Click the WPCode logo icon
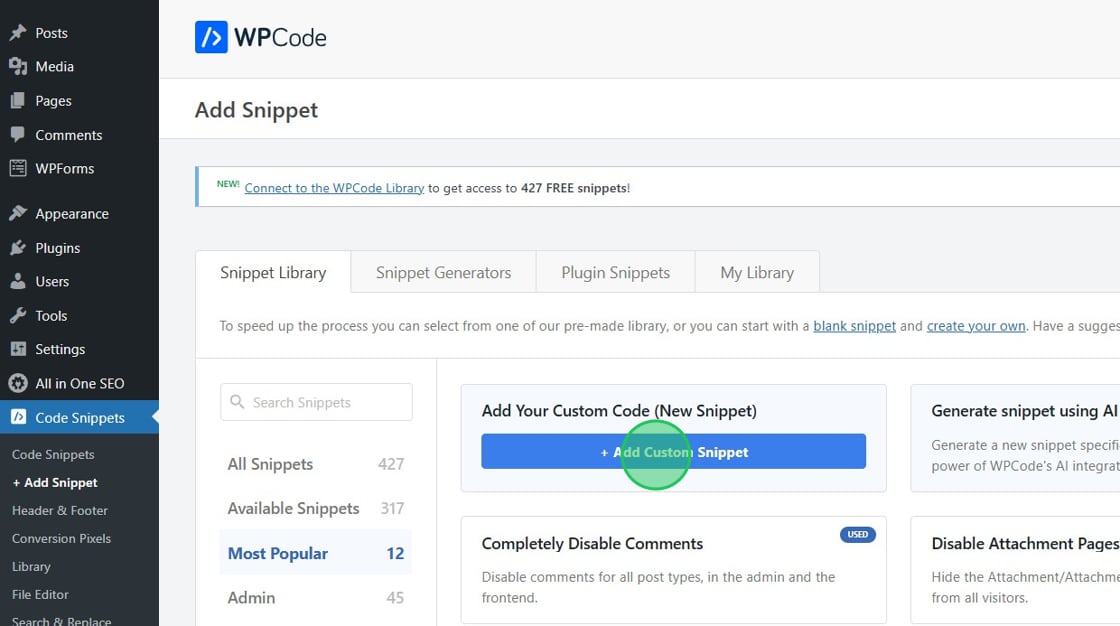Image resolution: width=1120 pixels, height=626 pixels. click(211, 38)
